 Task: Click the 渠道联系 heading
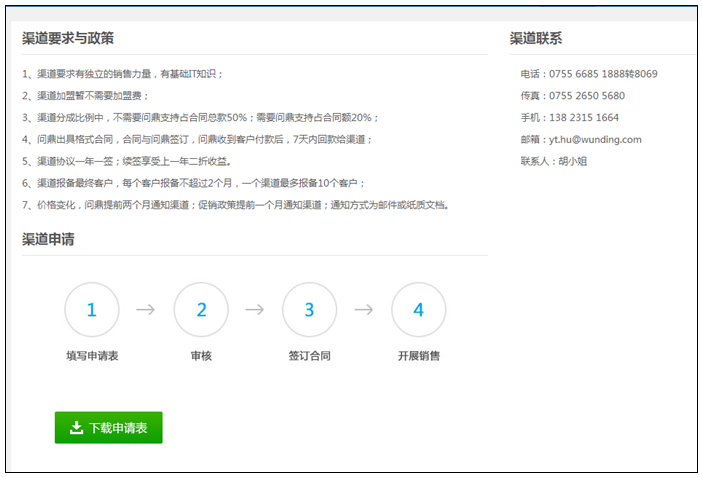[536, 38]
